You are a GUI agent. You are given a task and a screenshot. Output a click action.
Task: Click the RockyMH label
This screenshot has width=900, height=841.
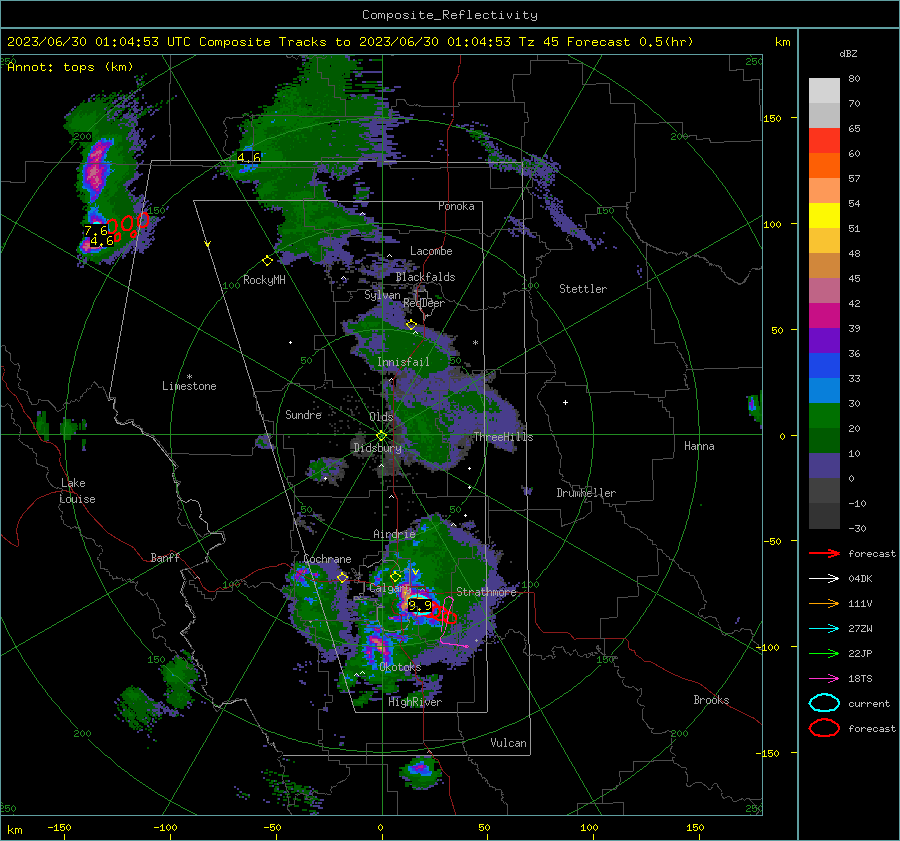(264, 280)
